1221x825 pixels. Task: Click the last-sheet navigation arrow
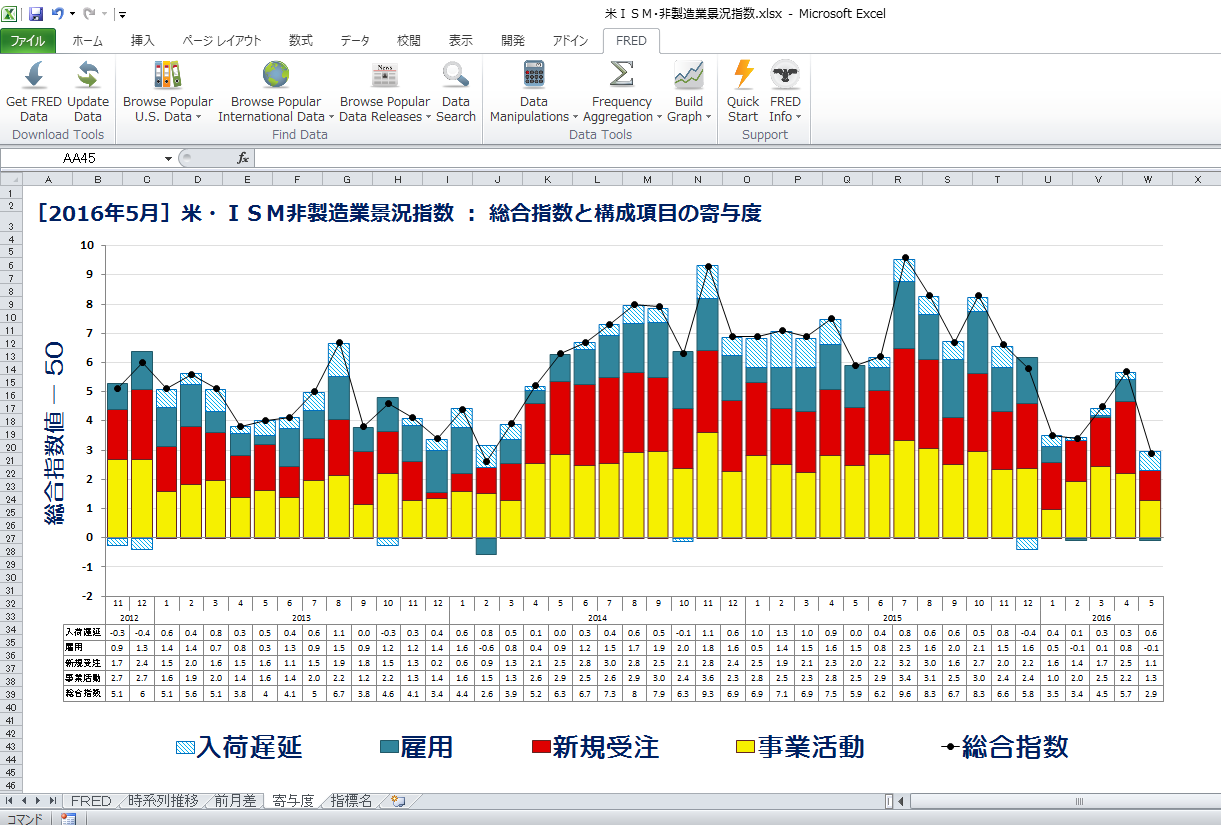pos(53,801)
